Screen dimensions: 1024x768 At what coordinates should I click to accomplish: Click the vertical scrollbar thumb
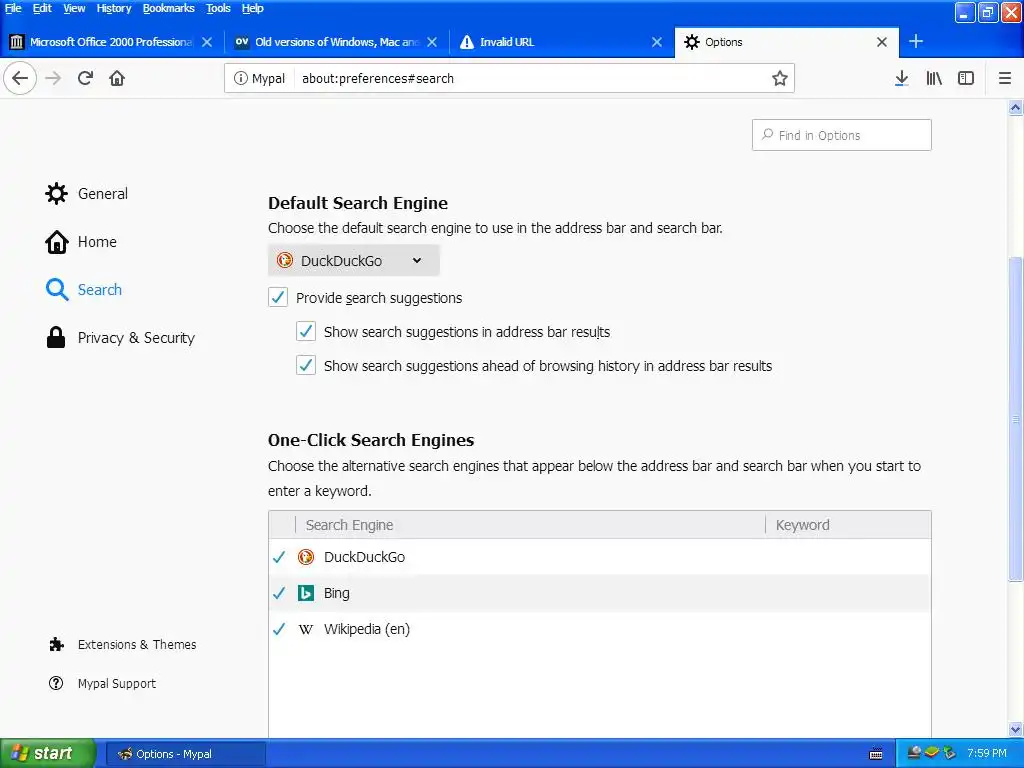point(1016,419)
